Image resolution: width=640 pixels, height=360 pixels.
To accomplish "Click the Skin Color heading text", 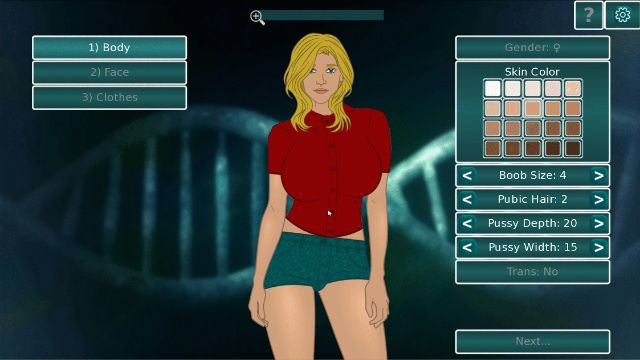I will 532,72.
